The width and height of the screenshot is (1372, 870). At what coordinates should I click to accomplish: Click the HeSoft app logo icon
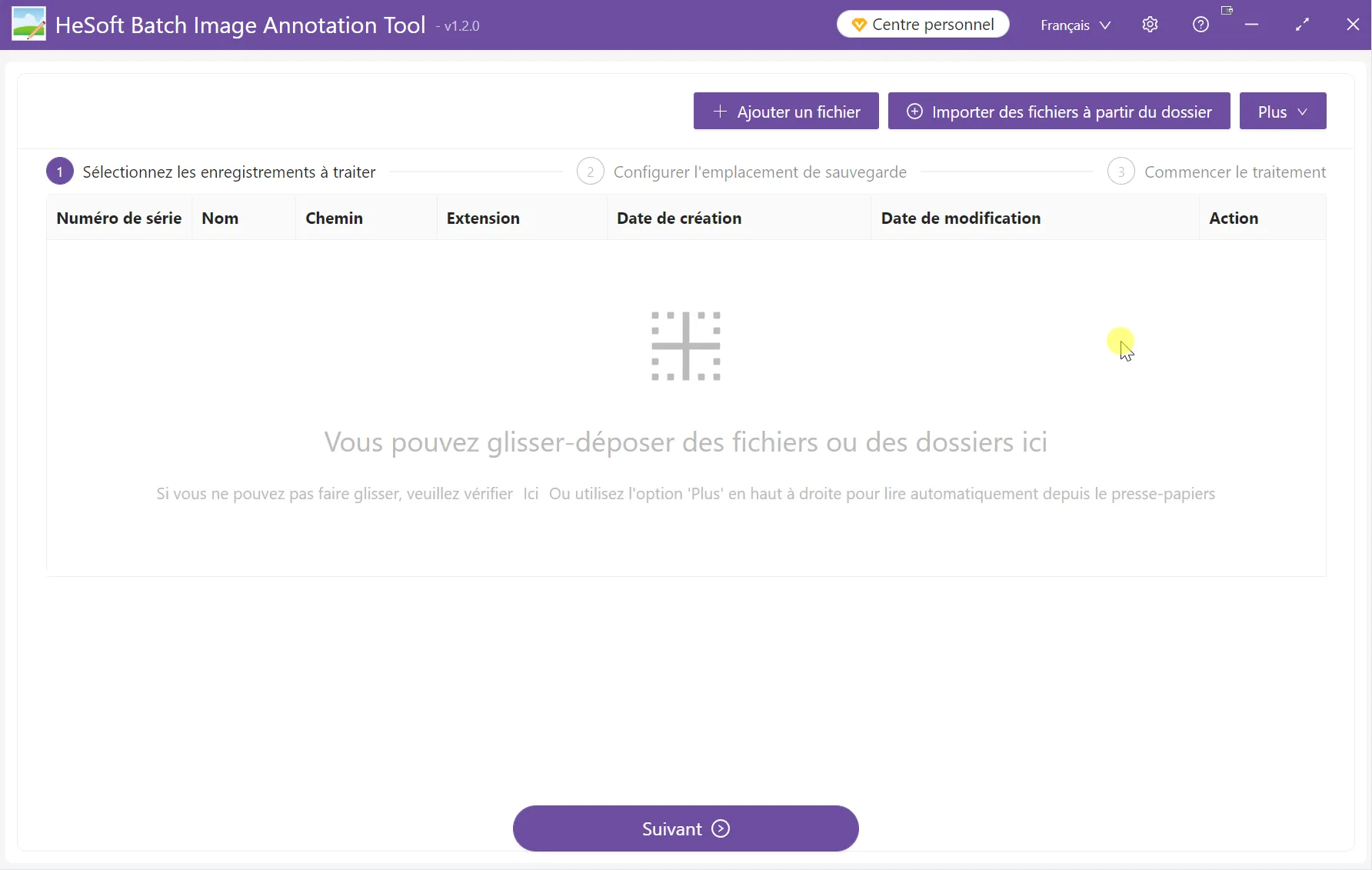(x=28, y=24)
